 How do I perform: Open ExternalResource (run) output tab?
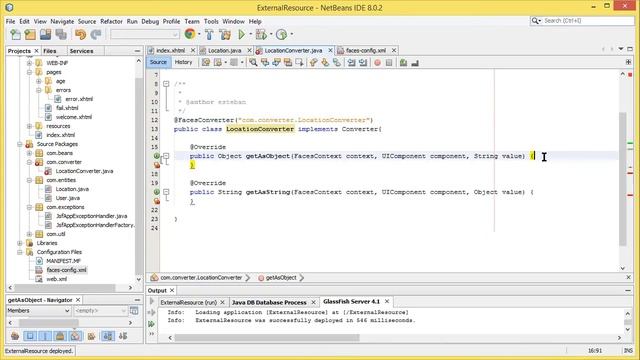point(188,302)
